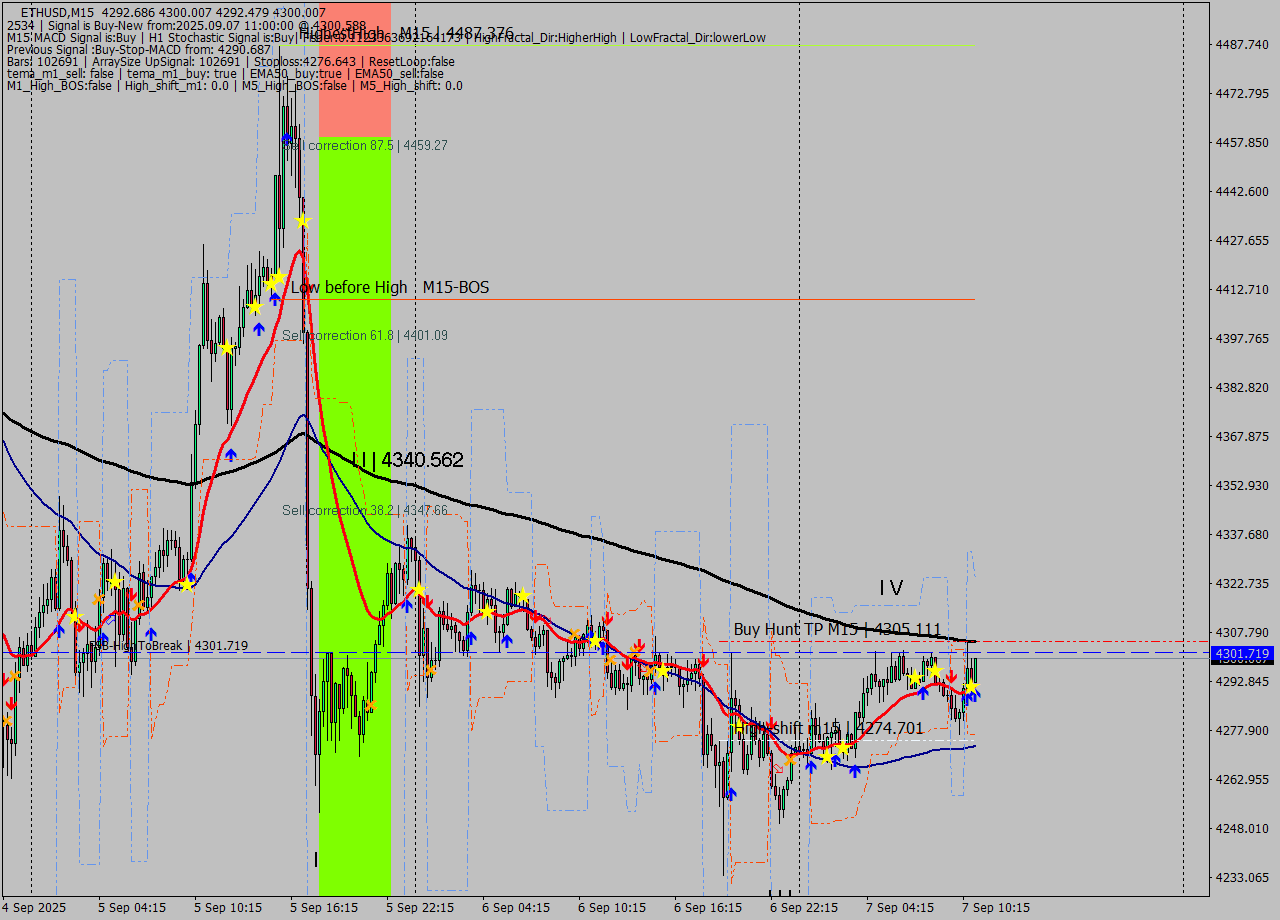
Task: Click the blue up arrow beneath the 7 Sep 04:15 candles
Action: pyautogui.click(x=923, y=693)
